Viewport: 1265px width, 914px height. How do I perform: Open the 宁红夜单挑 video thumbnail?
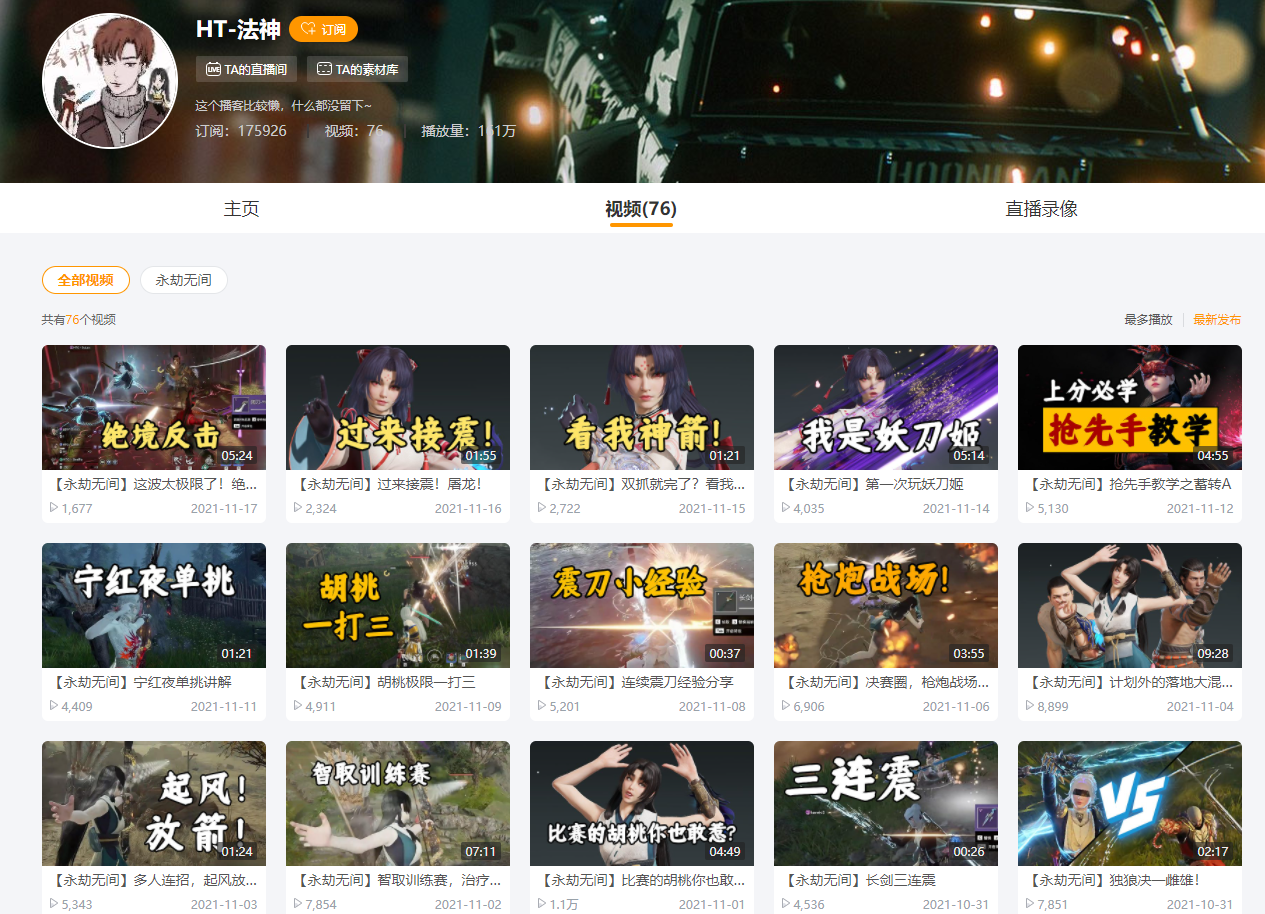click(154, 605)
